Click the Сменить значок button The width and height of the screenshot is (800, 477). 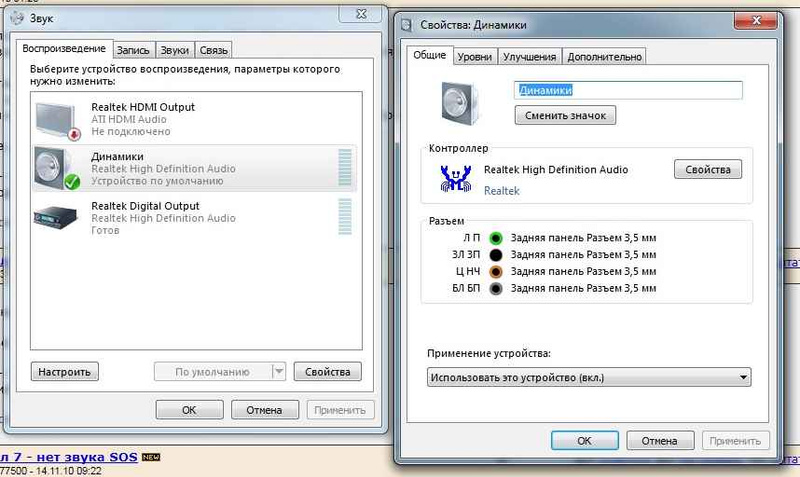[565, 115]
